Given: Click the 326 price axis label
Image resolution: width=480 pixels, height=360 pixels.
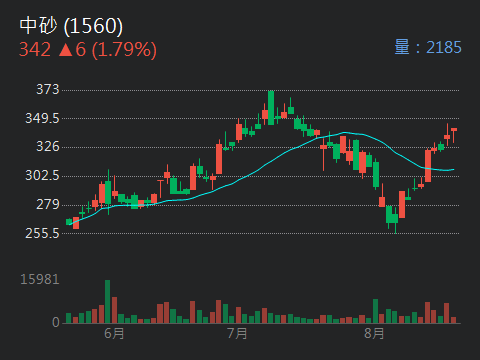Looking at the screenshot, I should tap(48, 146).
